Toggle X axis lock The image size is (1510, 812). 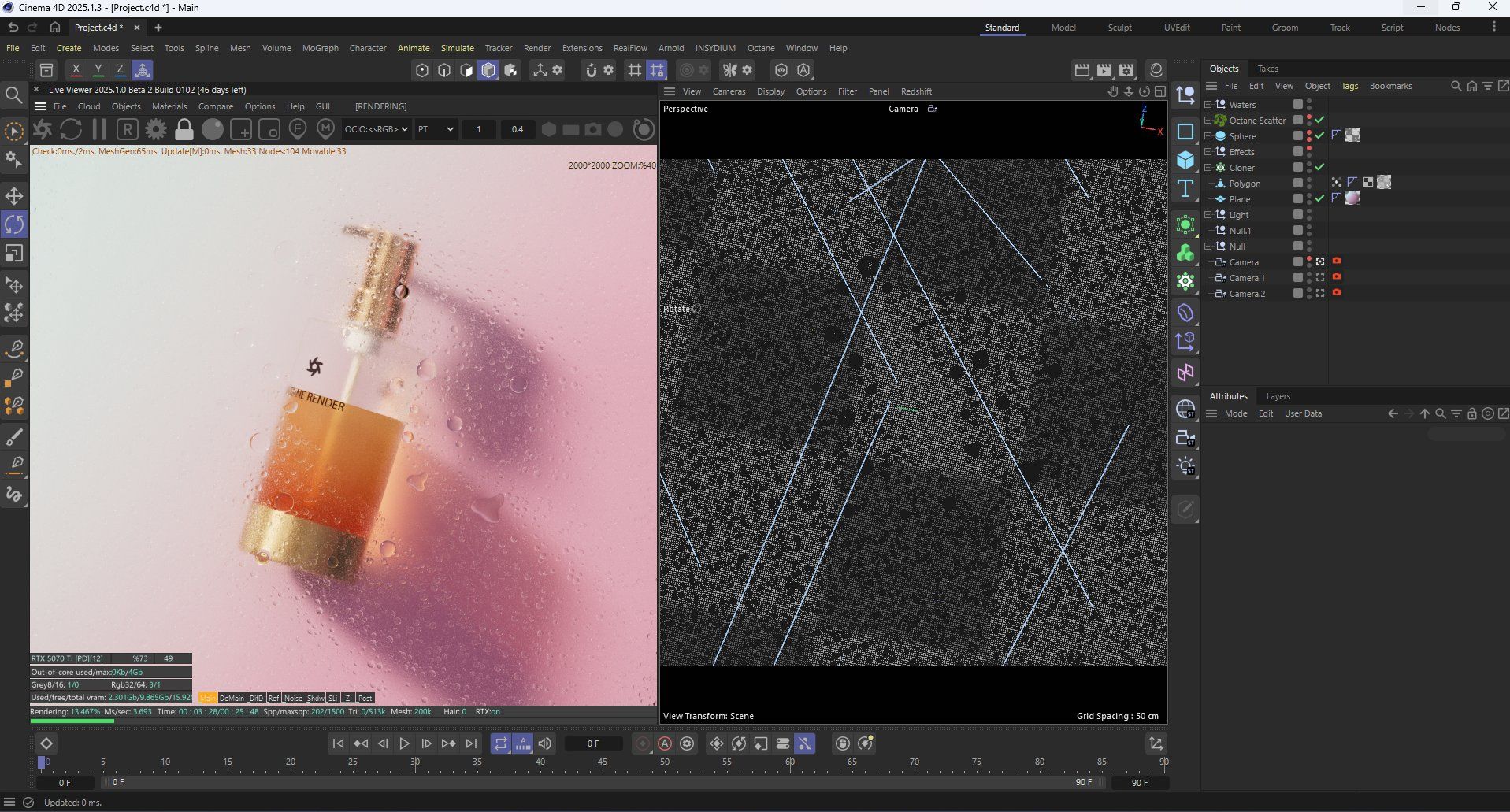(76, 70)
